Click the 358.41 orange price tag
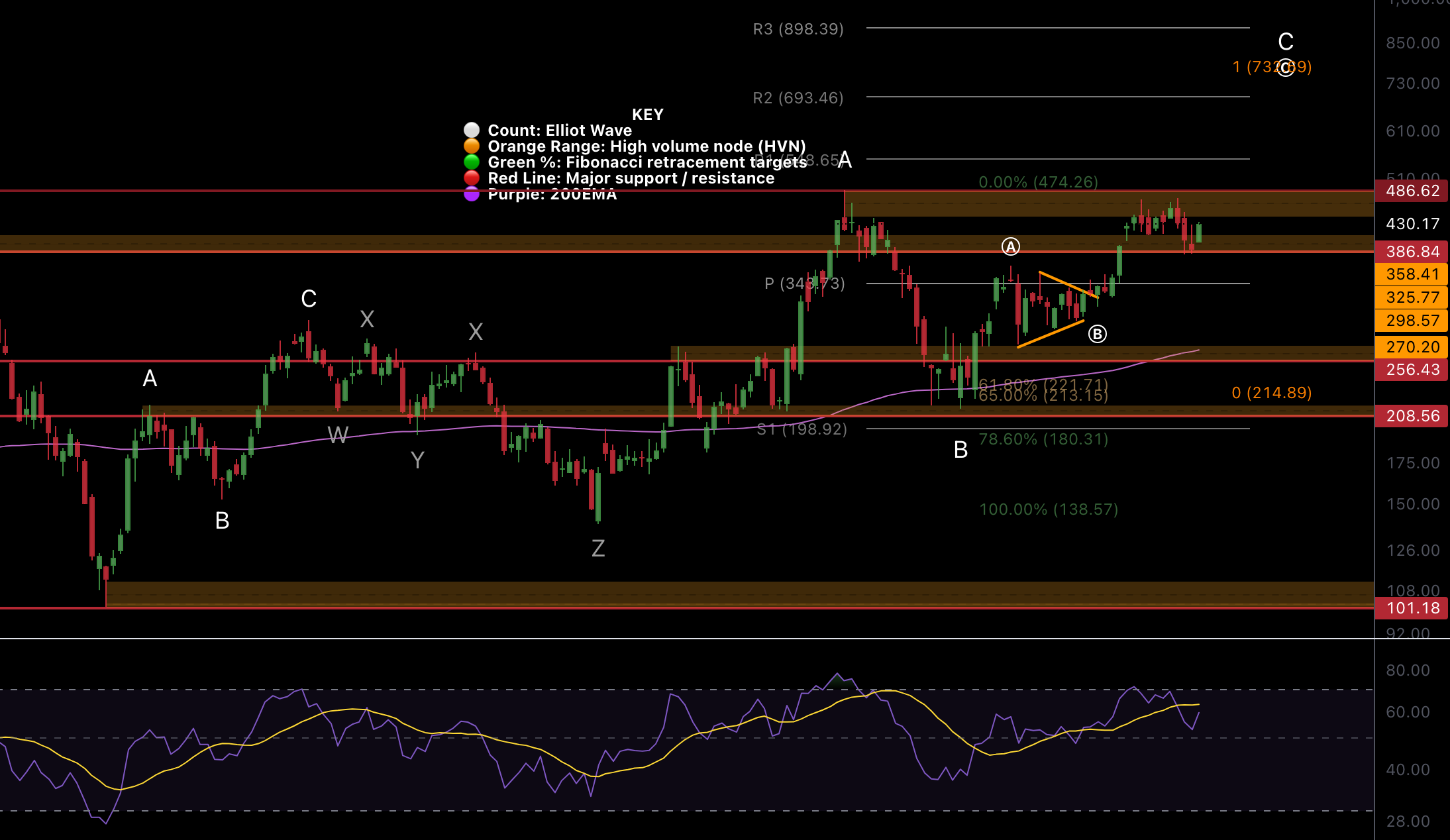1450x840 pixels. pos(1412,274)
